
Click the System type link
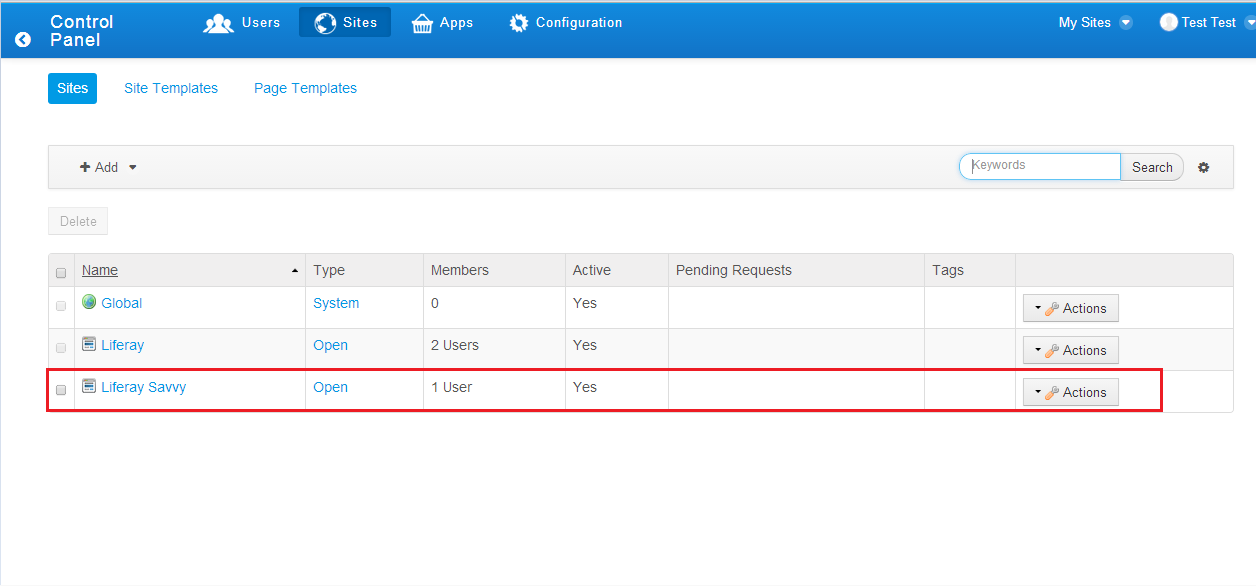point(336,303)
